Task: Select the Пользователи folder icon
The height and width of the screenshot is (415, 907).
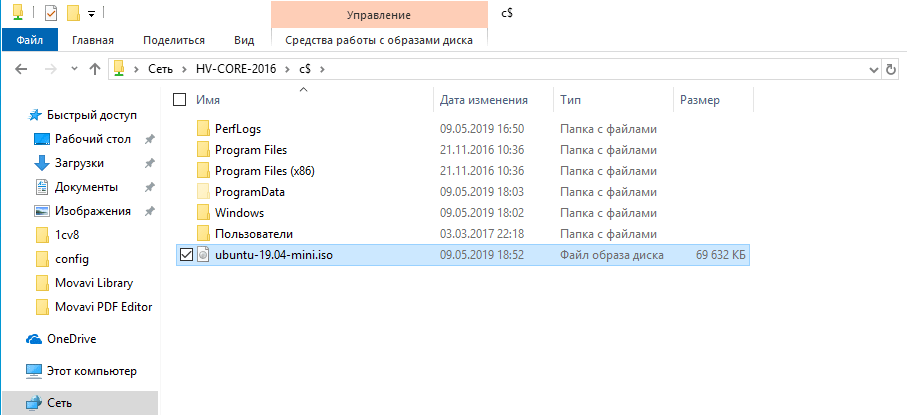Action: (x=202, y=233)
